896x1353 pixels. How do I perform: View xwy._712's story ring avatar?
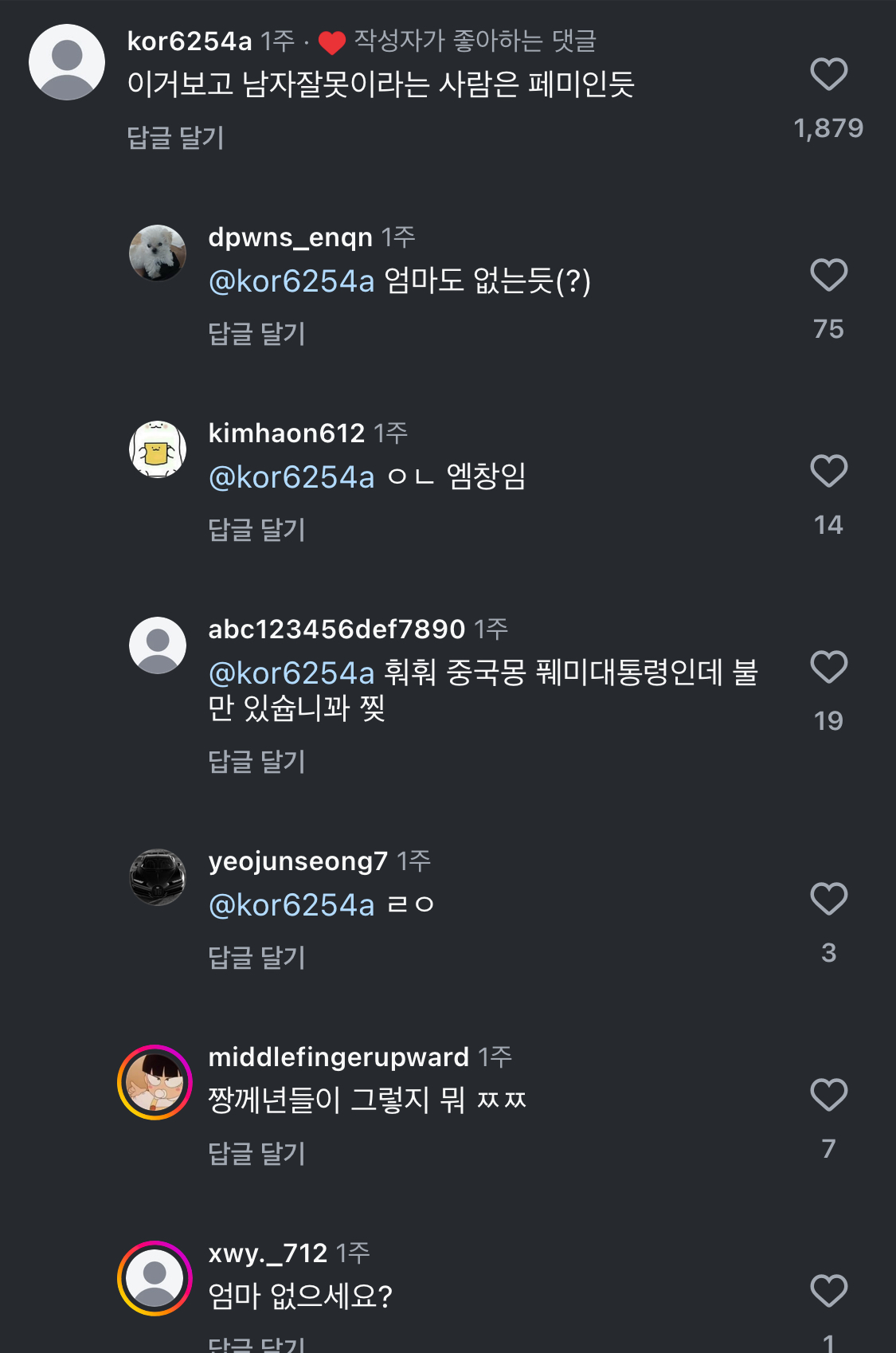155,1278
